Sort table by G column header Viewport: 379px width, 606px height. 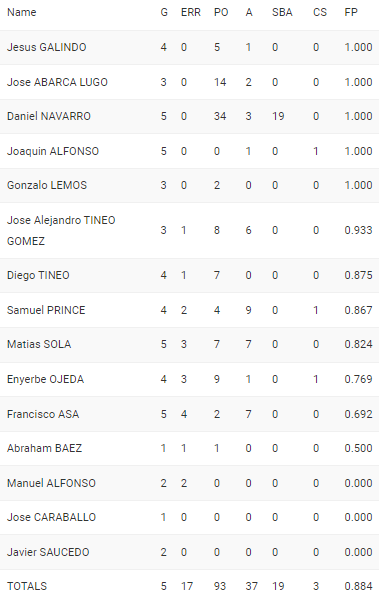[x=164, y=12]
